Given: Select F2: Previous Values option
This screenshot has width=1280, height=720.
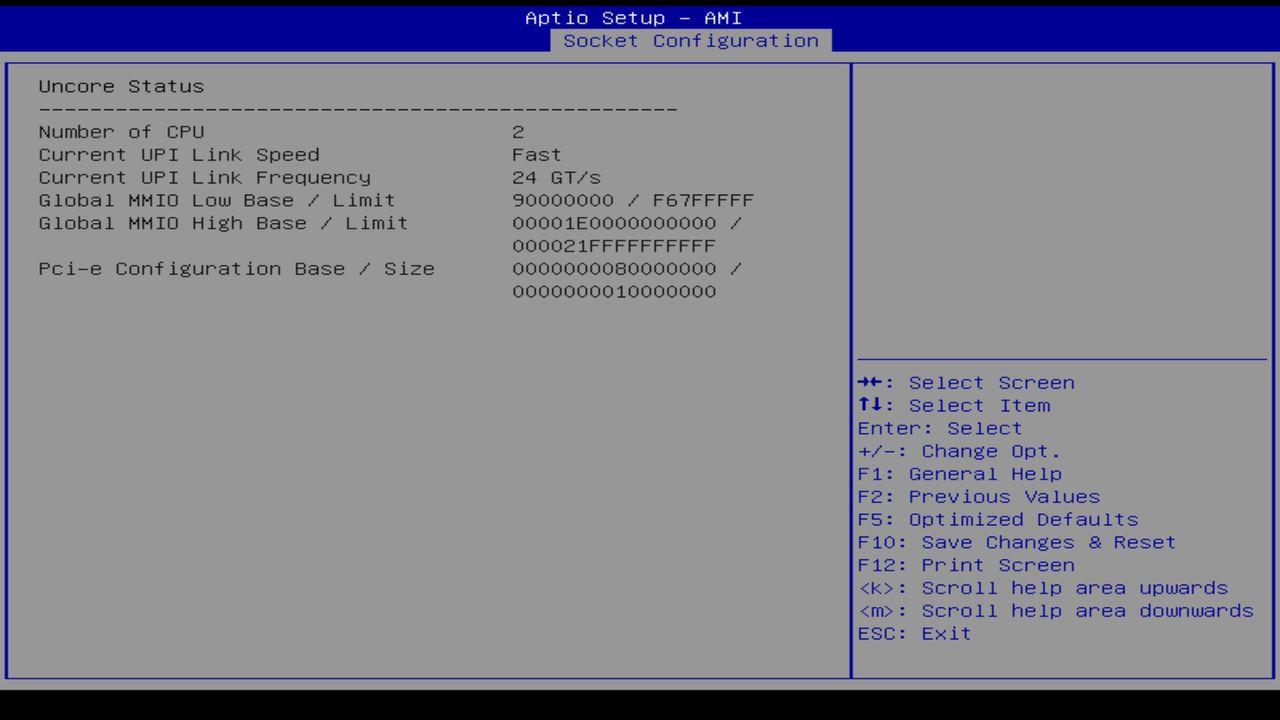Looking at the screenshot, I should click(977, 496).
